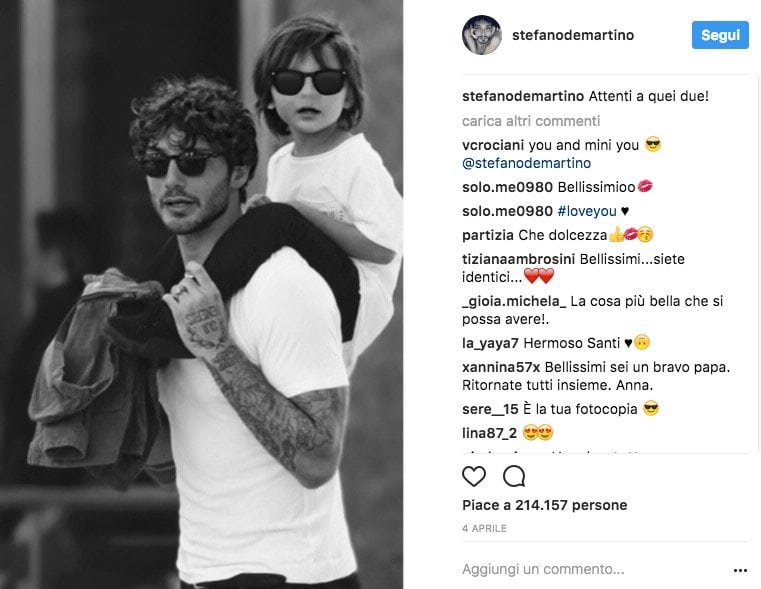Open the tizianaambrosini commenter profile
The width and height of the screenshot is (761, 589).
pyautogui.click(x=518, y=259)
